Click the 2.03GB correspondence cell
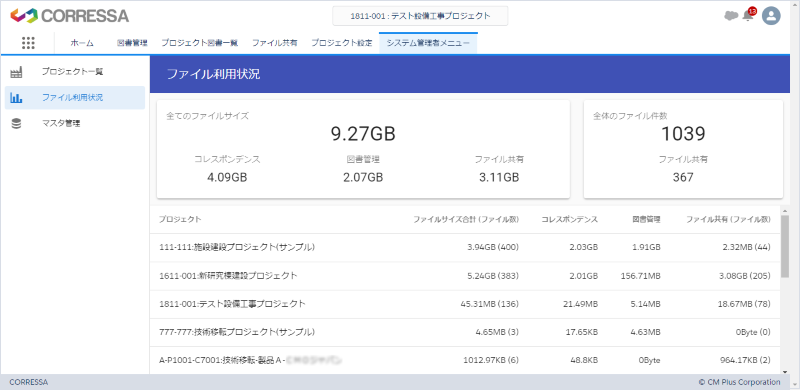The image size is (800, 390). [x=584, y=248]
